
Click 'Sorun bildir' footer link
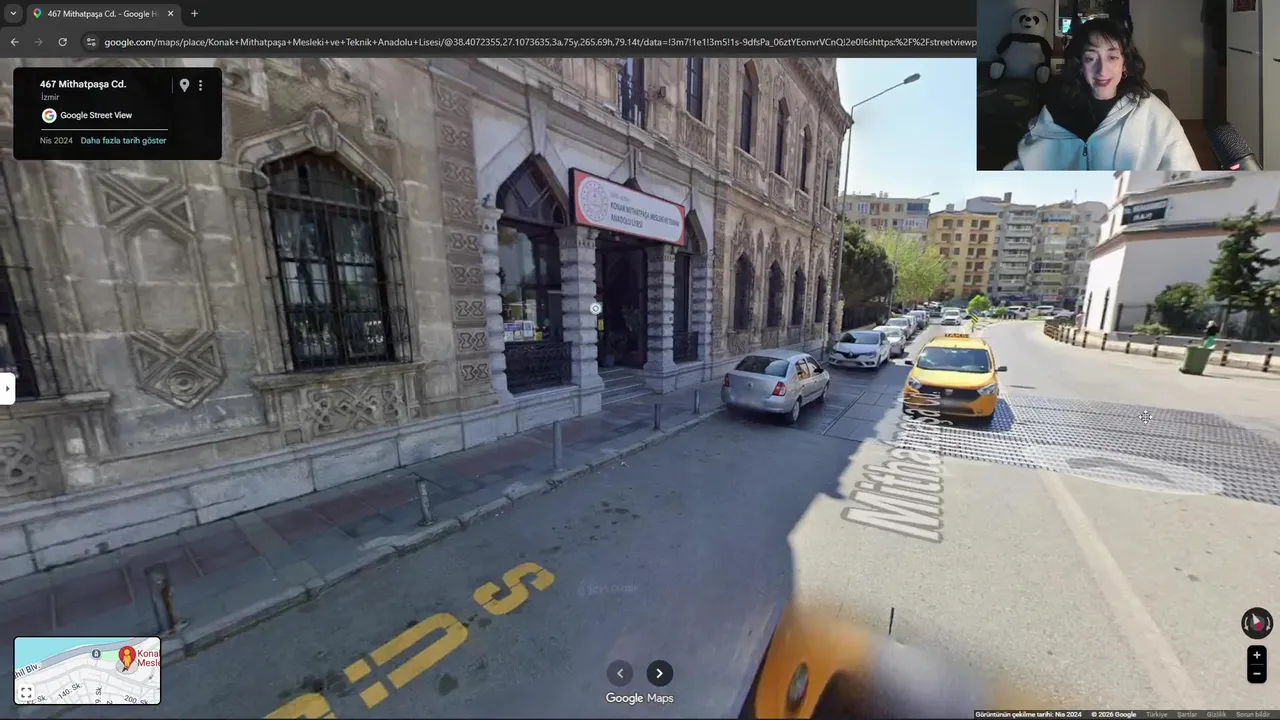(x=1253, y=714)
